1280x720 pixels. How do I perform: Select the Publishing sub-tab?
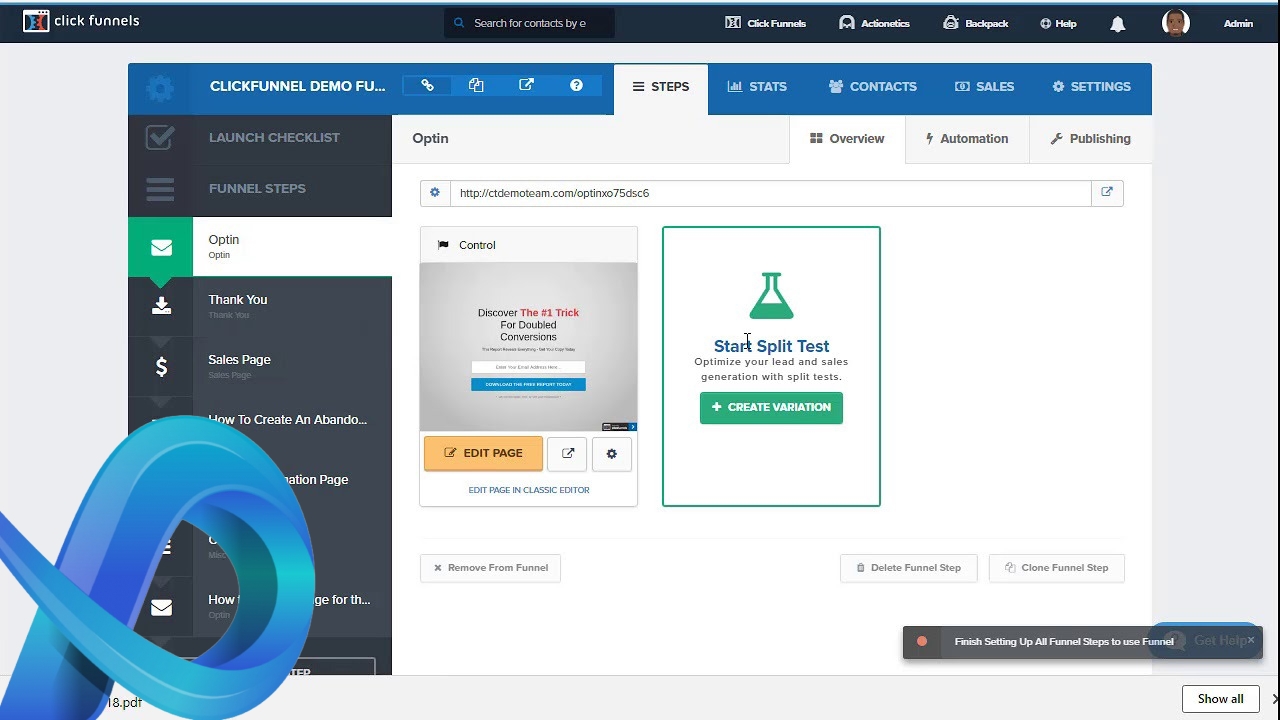[1091, 139]
